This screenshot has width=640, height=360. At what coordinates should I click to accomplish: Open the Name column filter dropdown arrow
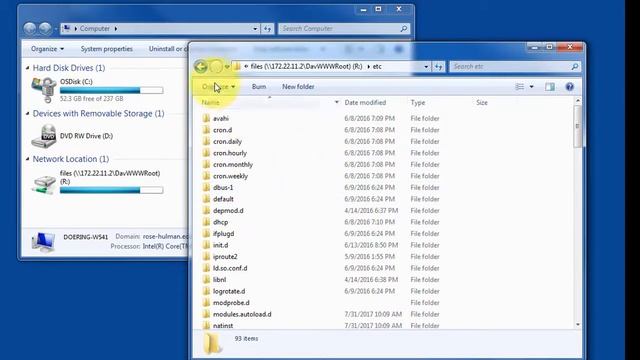tap(337, 102)
